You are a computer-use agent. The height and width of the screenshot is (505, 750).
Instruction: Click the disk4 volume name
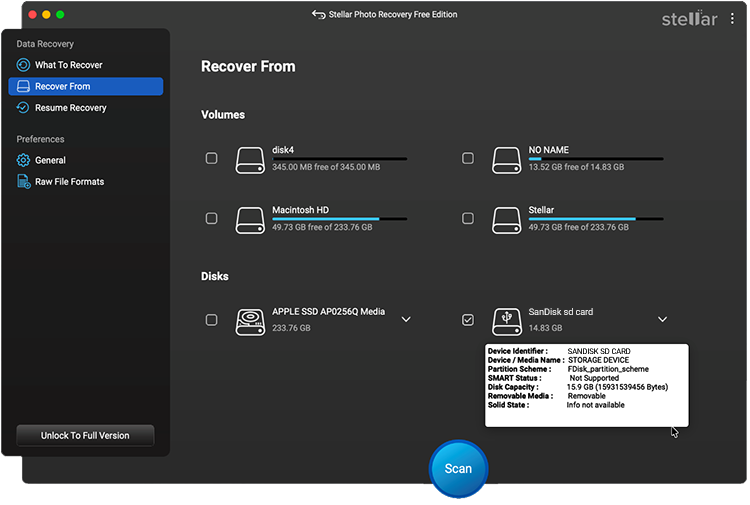click(283, 150)
